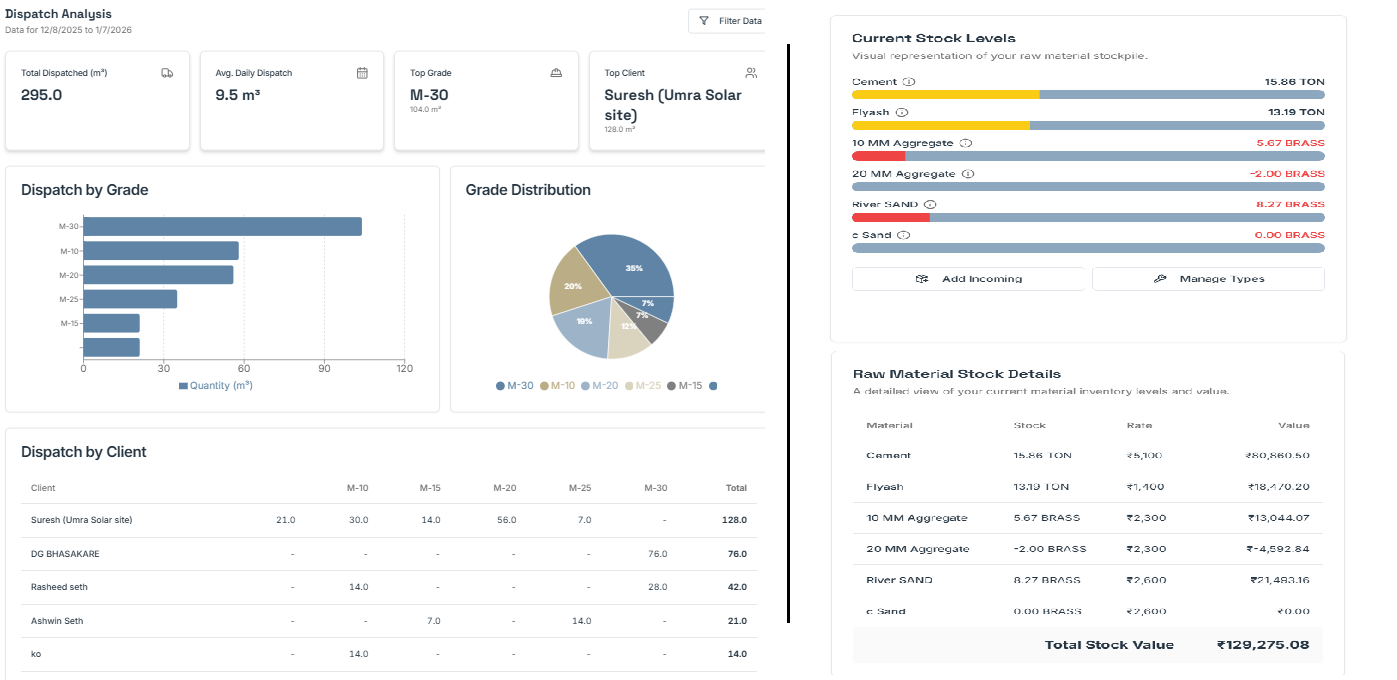Click the info icon next to River SAND

coord(929,203)
